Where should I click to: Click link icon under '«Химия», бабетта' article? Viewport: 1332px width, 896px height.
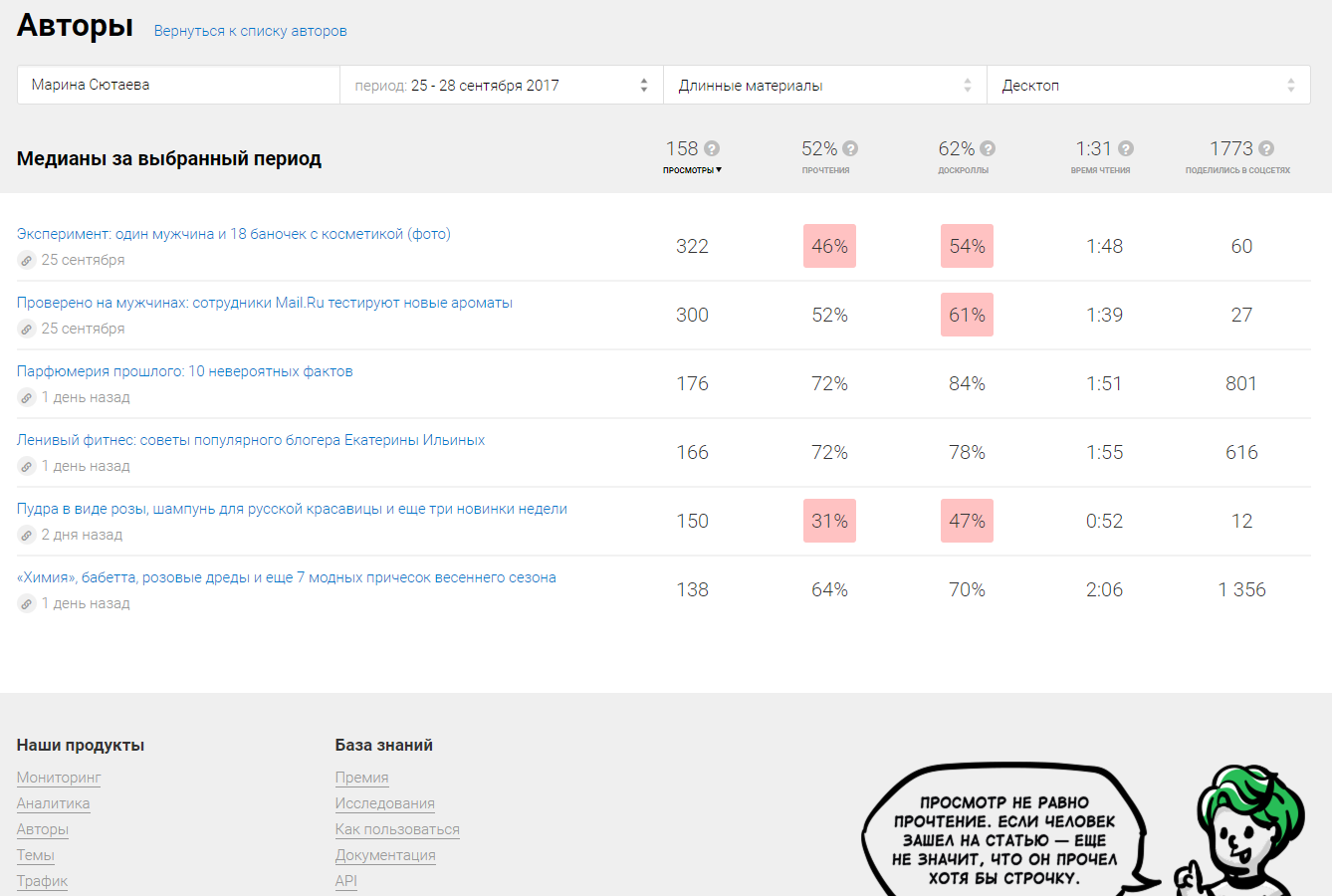(x=27, y=603)
